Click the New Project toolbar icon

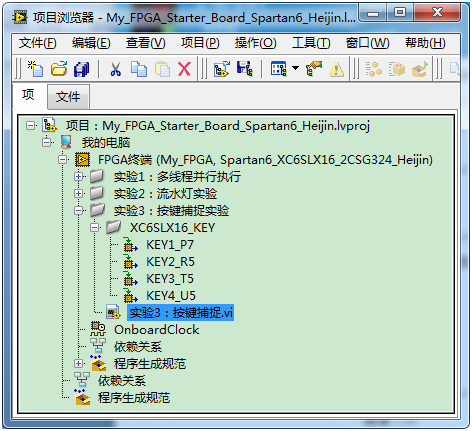[x=35, y=69]
